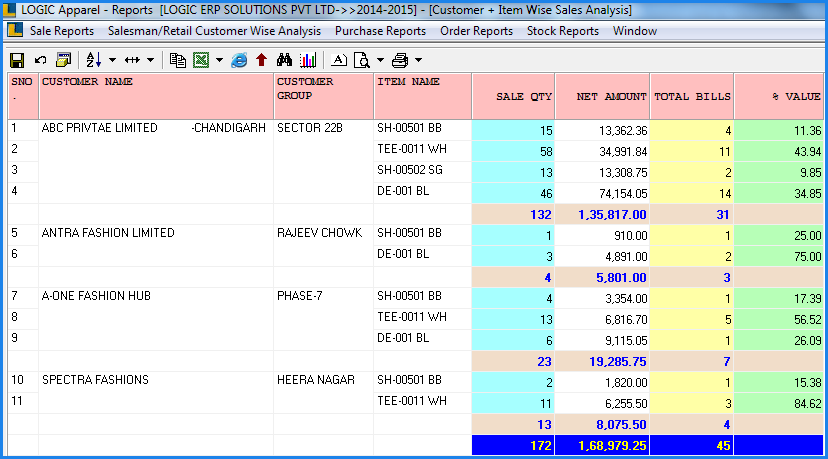
Task: Click the binoculars Find icon
Action: click(284, 60)
